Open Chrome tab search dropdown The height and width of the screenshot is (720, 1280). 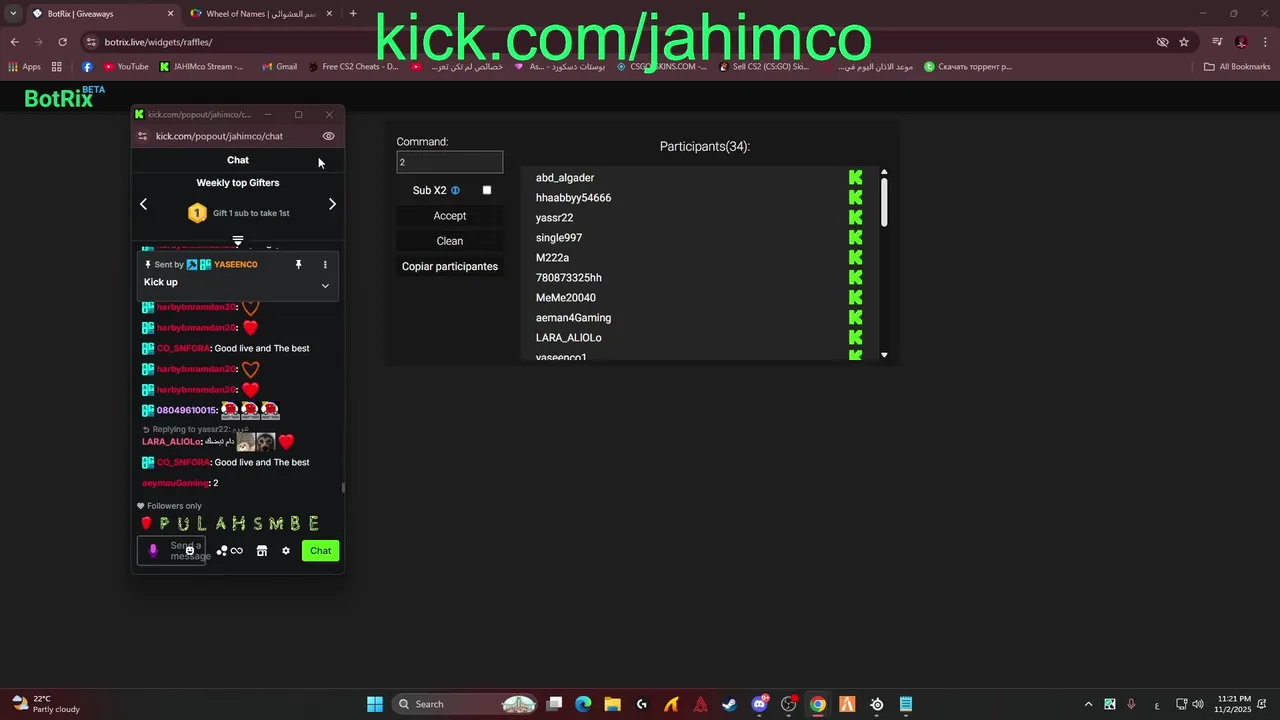(13, 13)
